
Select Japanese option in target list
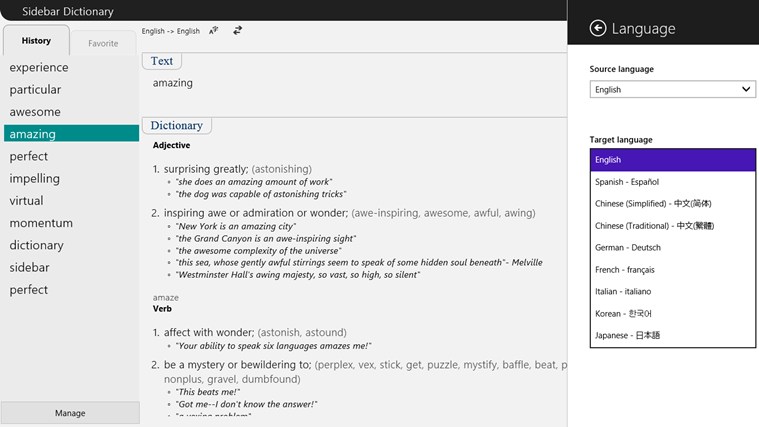point(672,336)
